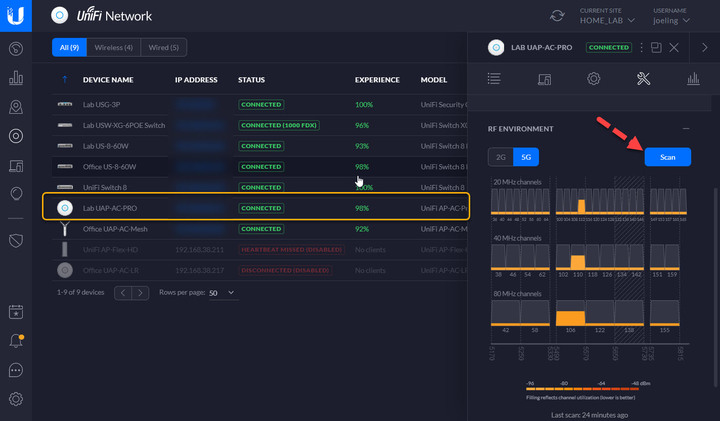Click the refresh sync icon in header
720x421 pixels.
(x=557, y=16)
